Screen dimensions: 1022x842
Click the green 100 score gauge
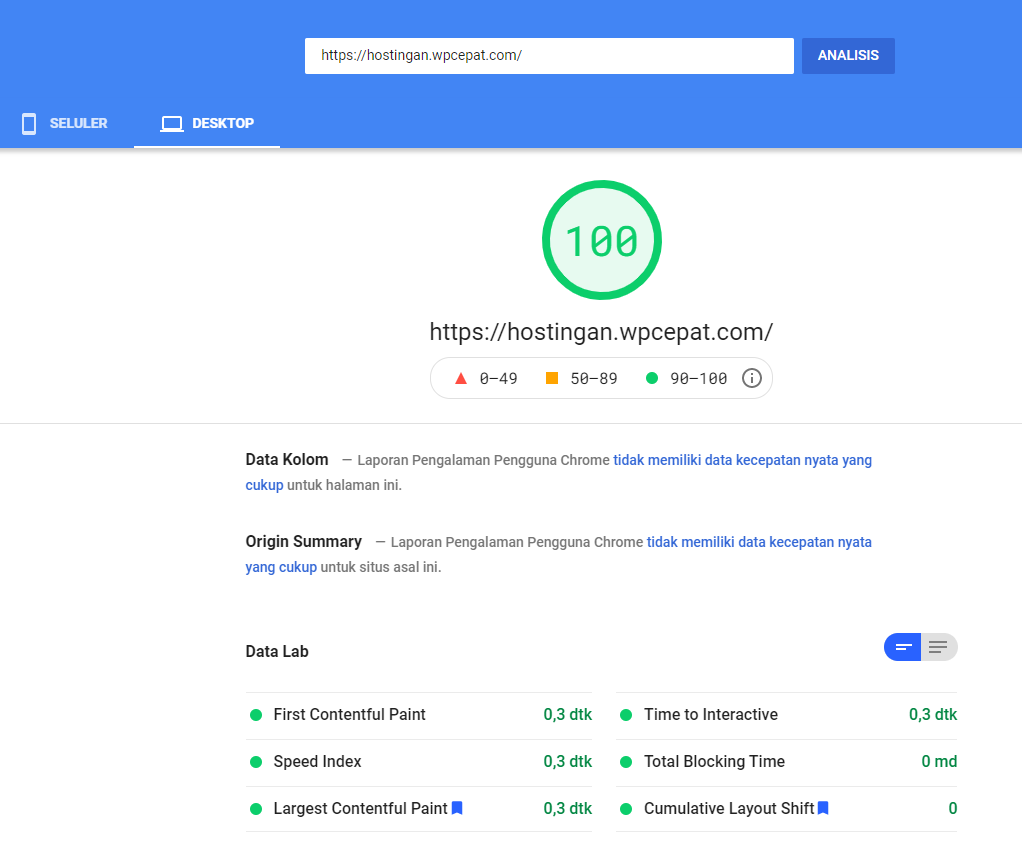pos(601,240)
